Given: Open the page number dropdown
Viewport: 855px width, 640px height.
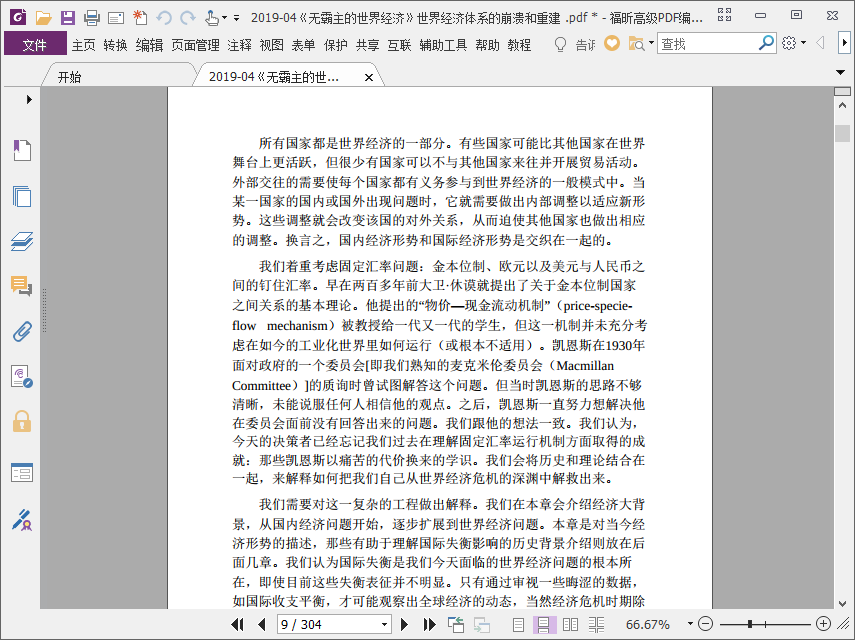Looking at the screenshot, I should tap(385, 625).
